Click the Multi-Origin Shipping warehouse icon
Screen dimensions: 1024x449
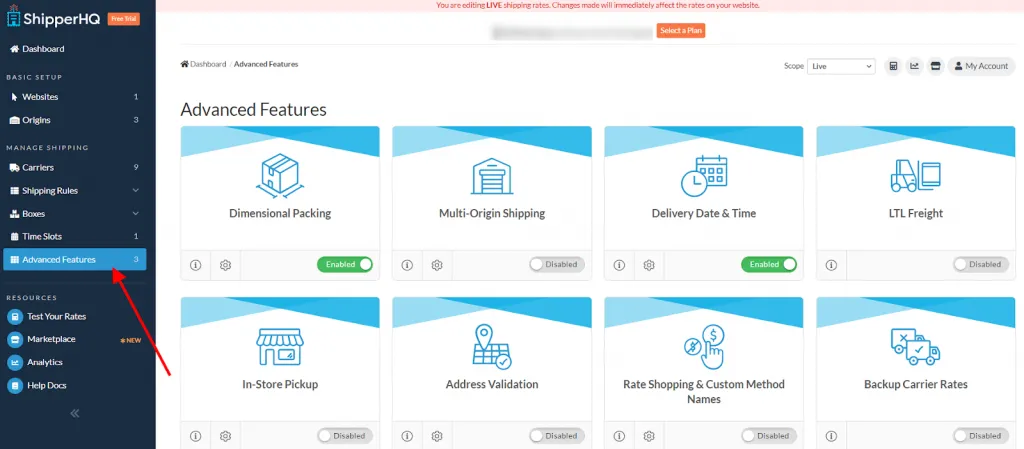click(492, 176)
